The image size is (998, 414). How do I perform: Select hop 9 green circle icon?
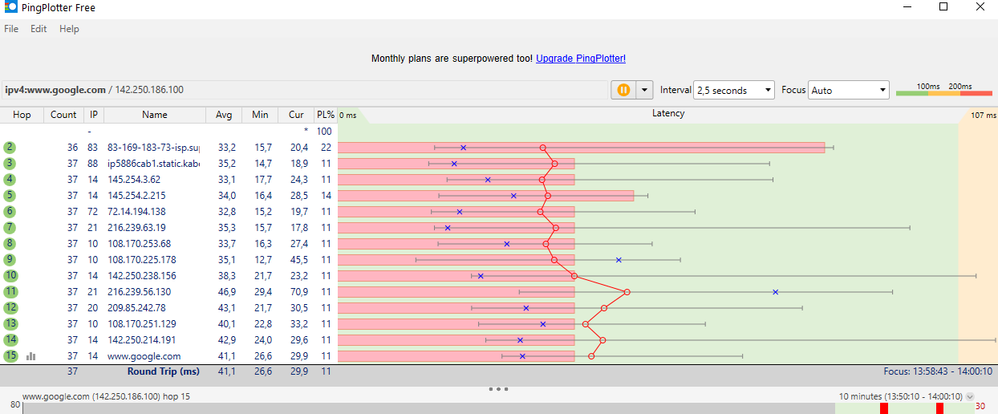(9, 260)
